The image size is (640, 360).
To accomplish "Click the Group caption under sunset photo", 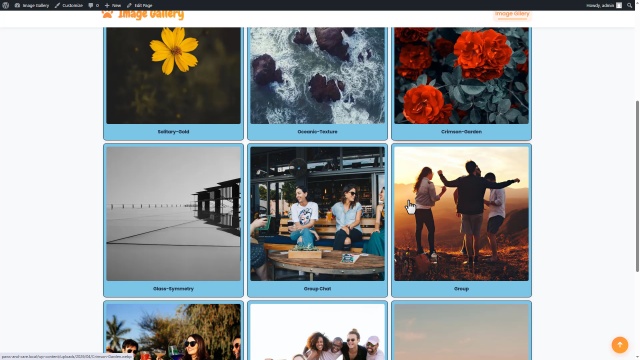I will (461, 289).
